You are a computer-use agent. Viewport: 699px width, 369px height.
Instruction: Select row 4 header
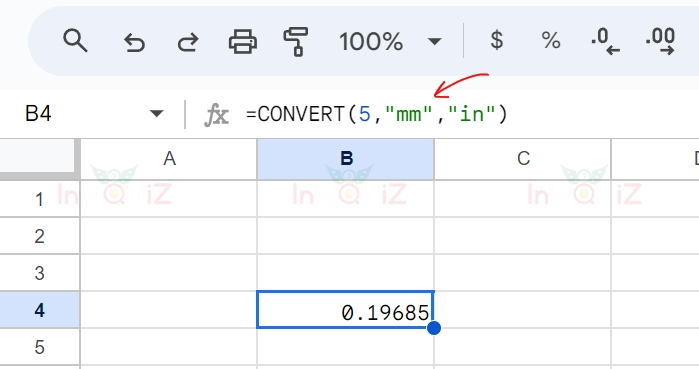(40, 310)
